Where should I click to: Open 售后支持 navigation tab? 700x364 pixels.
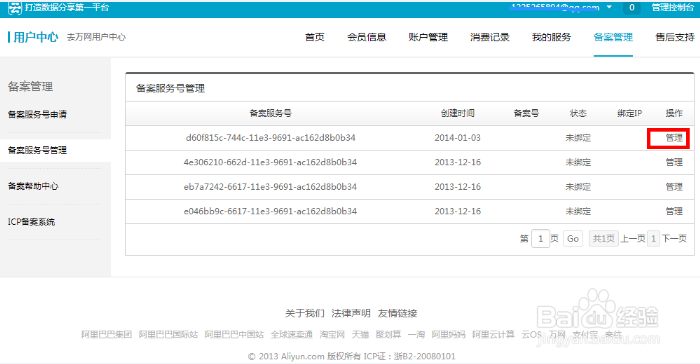[675, 37]
